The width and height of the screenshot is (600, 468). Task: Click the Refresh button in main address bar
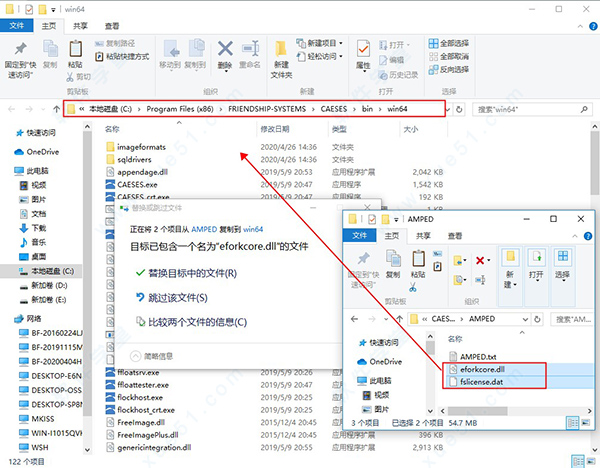click(459, 109)
